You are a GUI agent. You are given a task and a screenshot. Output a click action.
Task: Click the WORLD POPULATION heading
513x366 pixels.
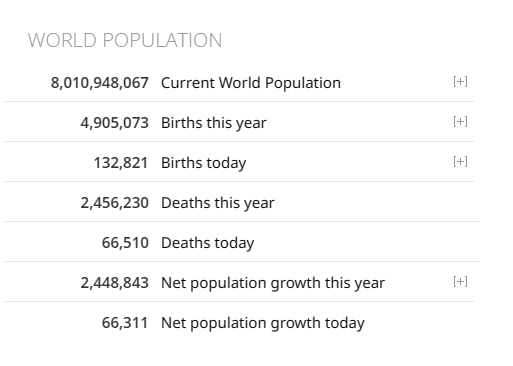point(125,40)
